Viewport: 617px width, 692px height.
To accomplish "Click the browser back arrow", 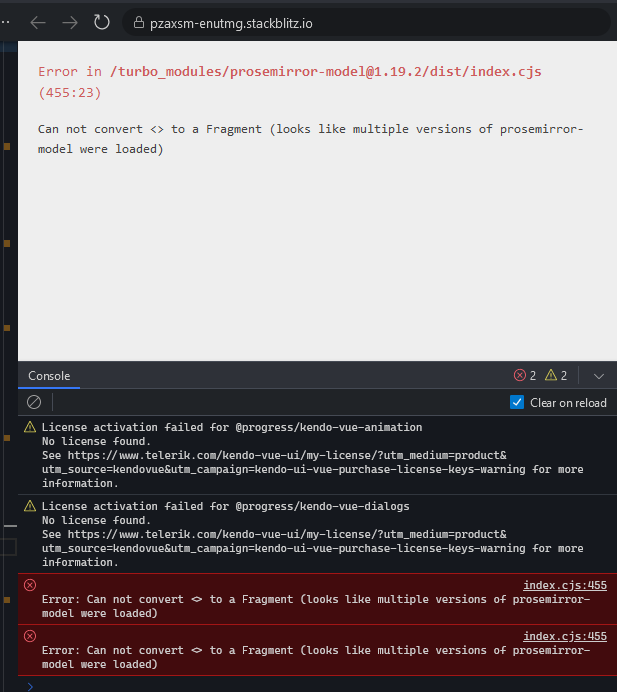I will coord(38,22).
